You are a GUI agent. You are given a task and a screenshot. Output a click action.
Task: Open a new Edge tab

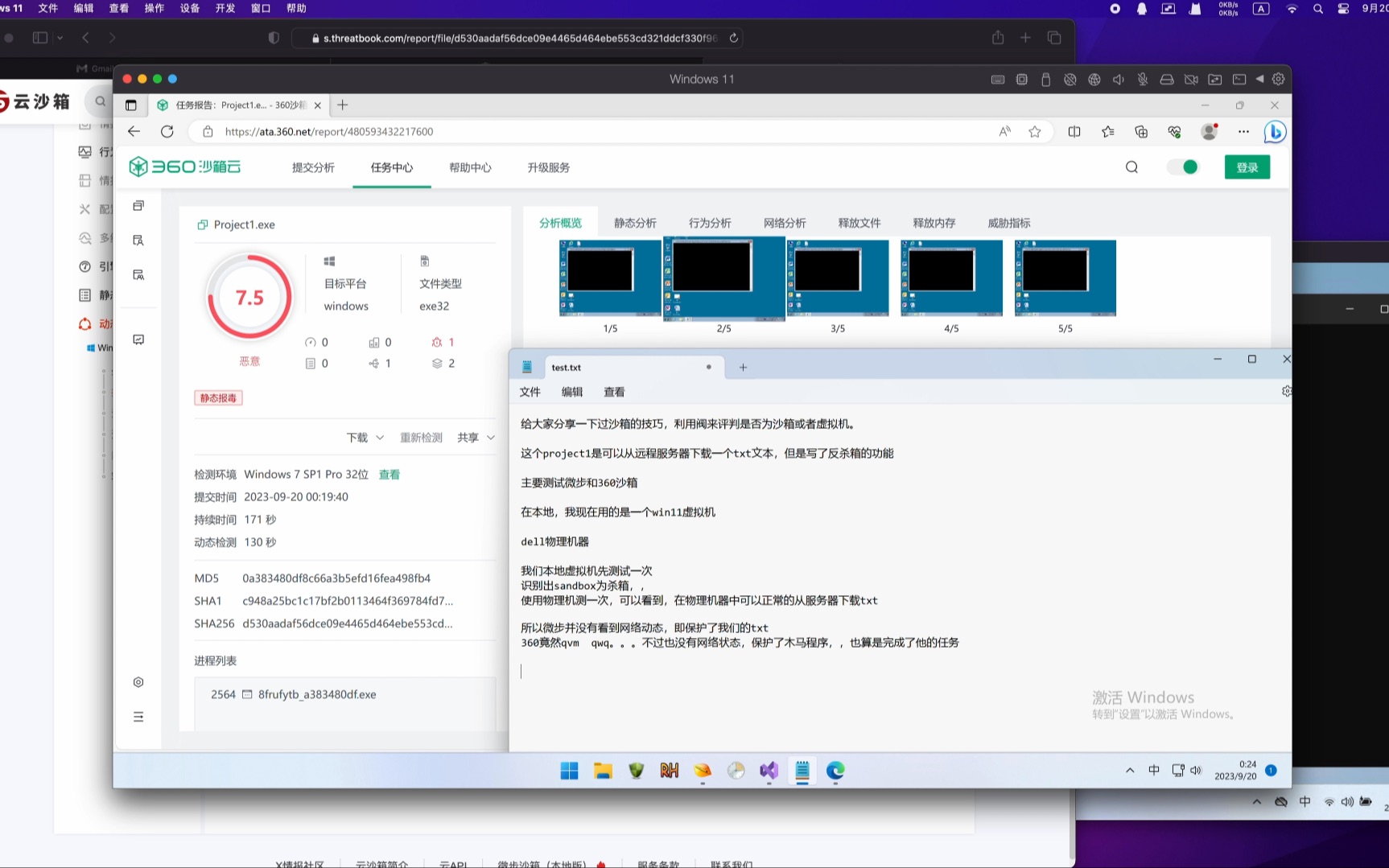coord(343,105)
